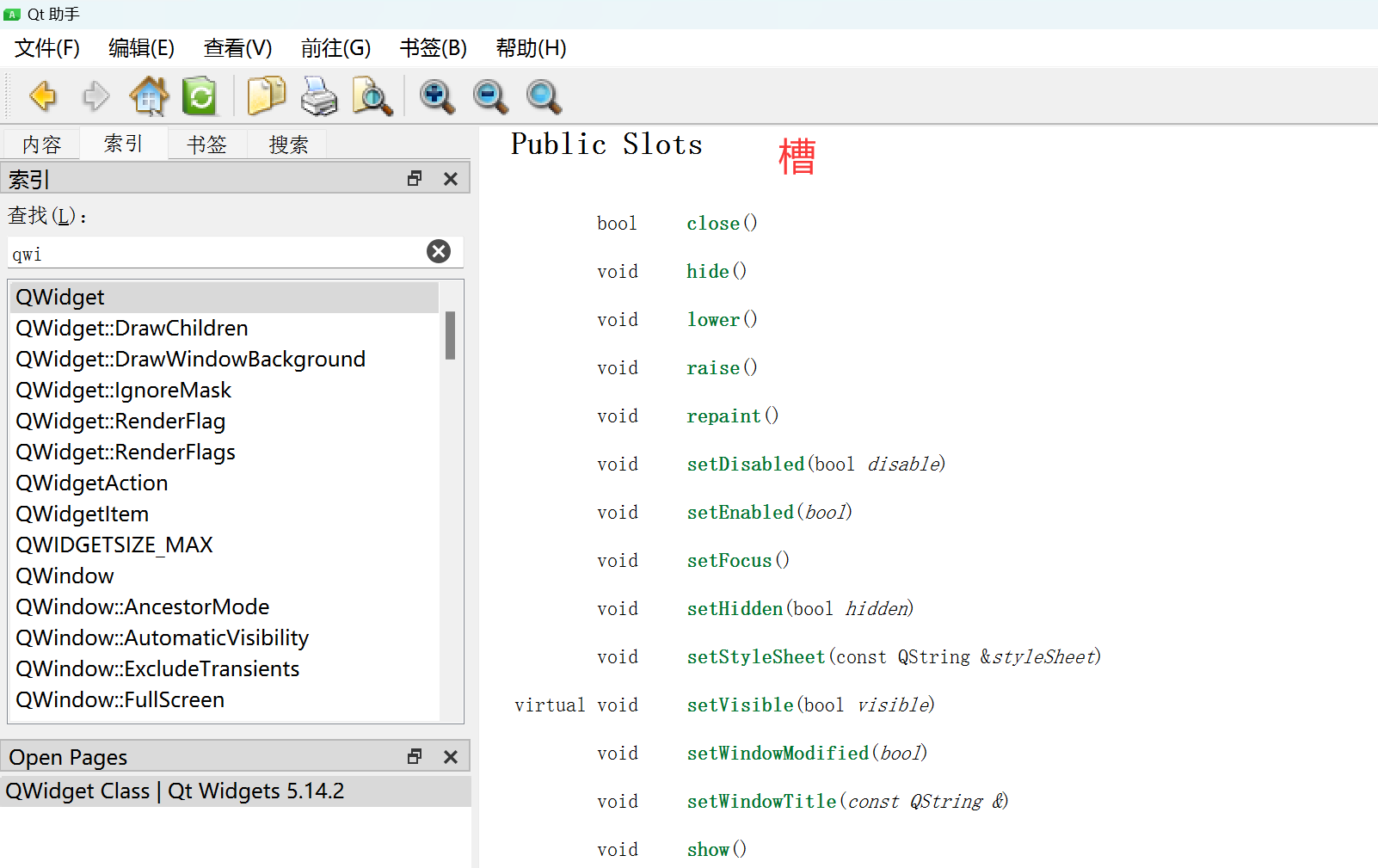Zoom in with the plus magnifier
This screenshot has height=868, width=1378.
[437, 96]
